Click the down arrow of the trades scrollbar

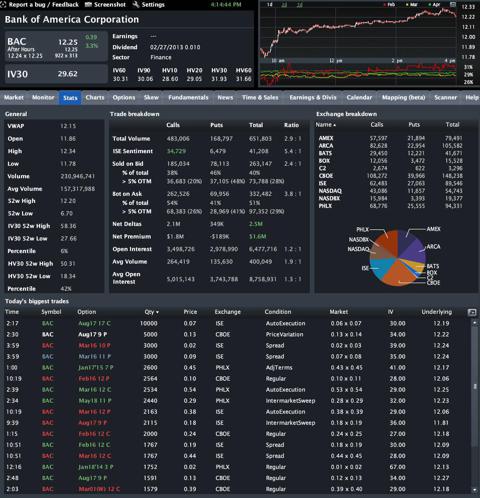[x=475, y=489]
